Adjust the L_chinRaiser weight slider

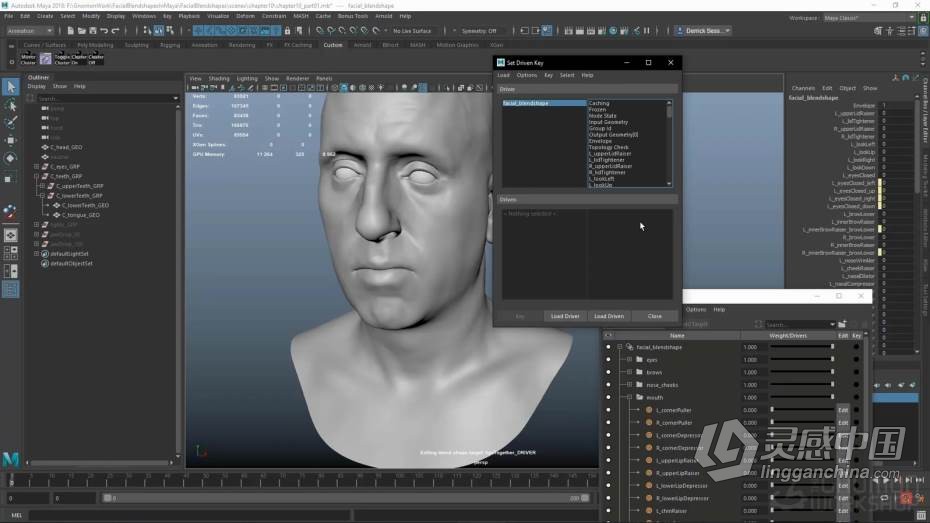point(801,511)
